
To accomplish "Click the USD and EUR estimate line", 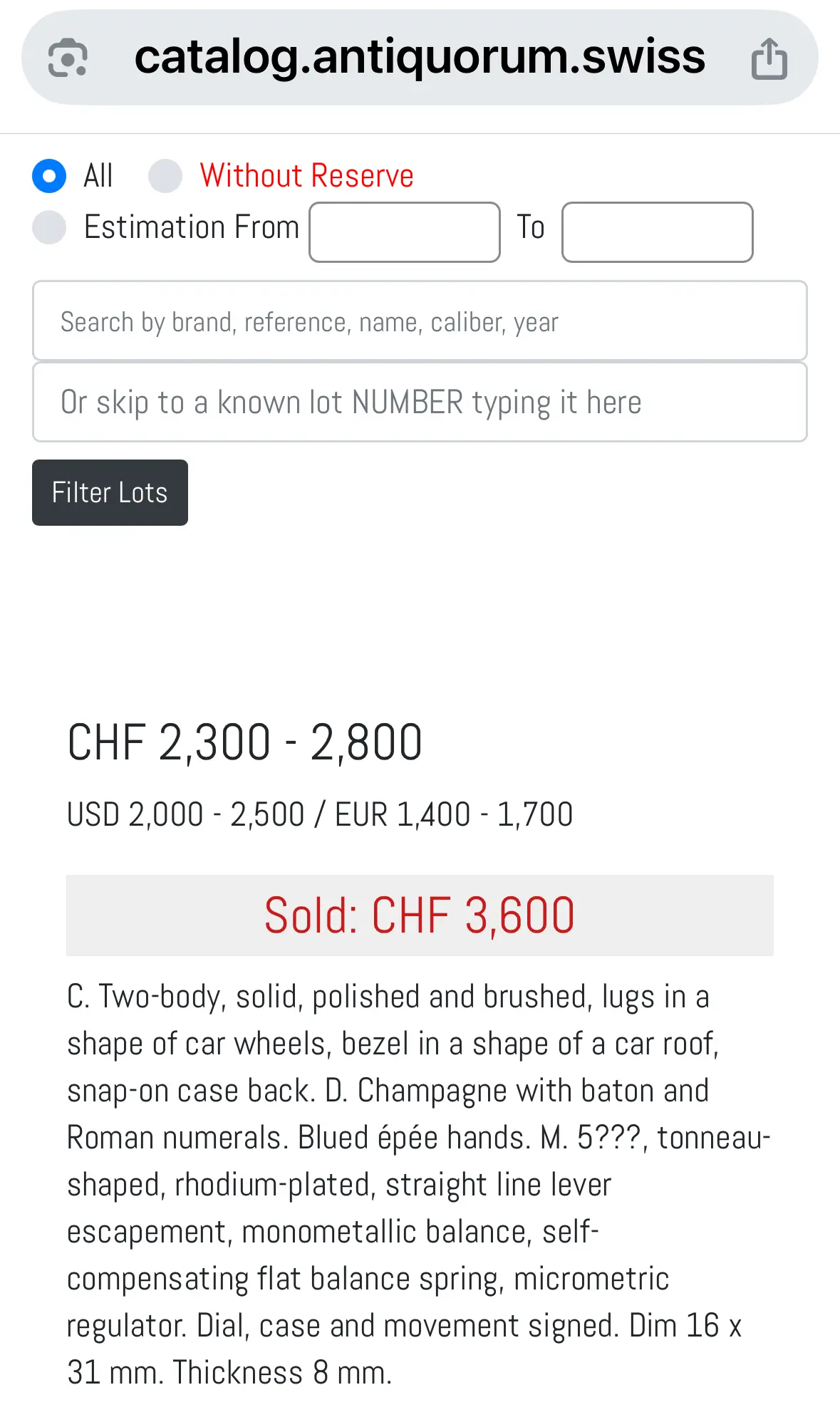I will (x=319, y=814).
